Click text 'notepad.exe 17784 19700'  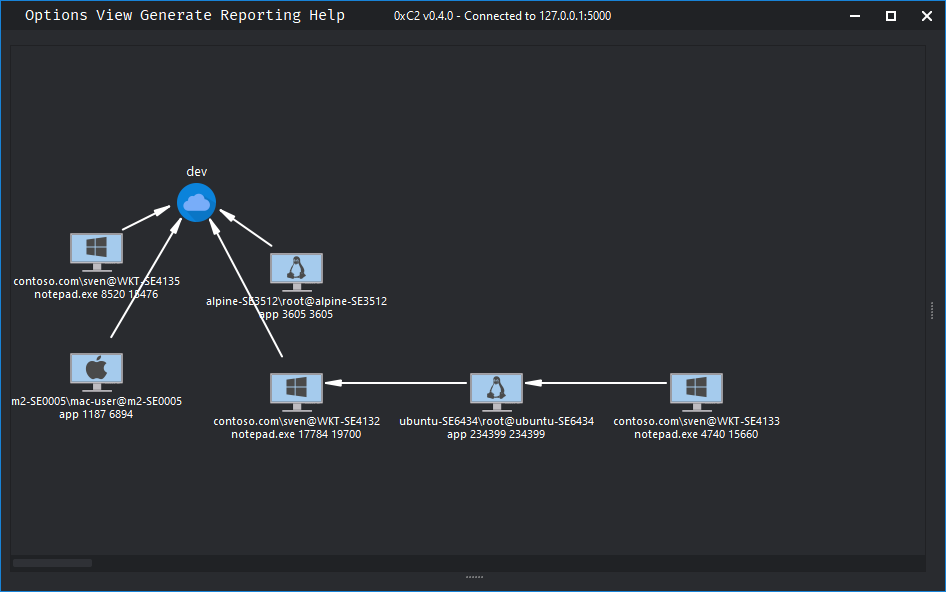[296, 434]
